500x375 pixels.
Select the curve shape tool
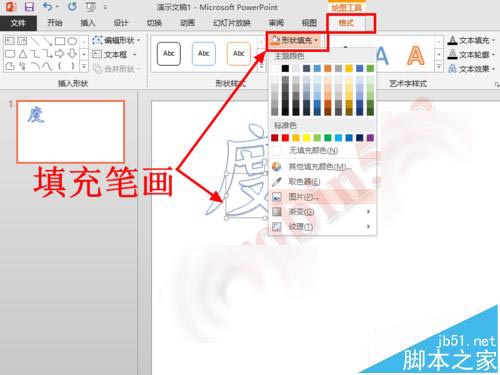tap(47, 66)
